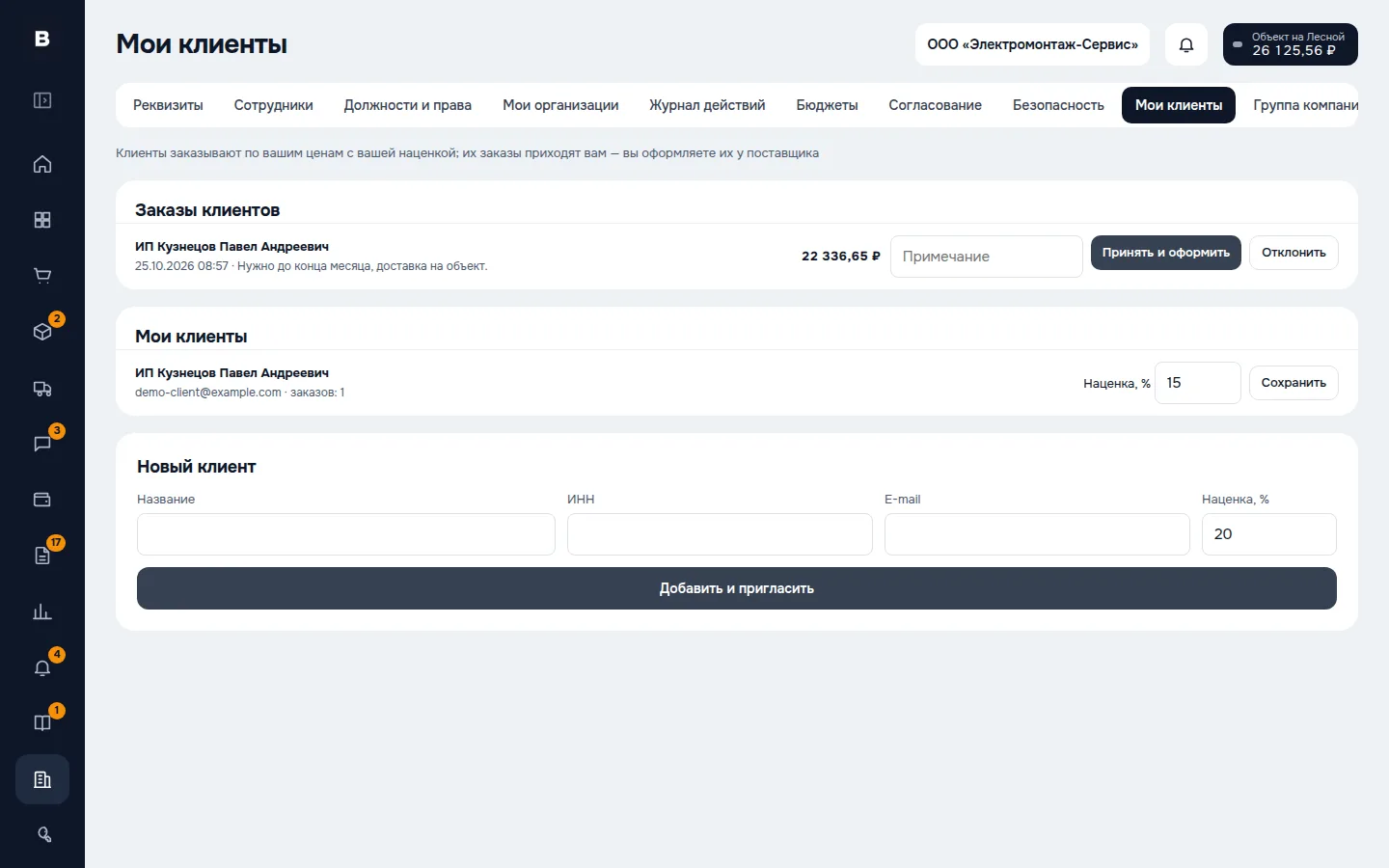The width and height of the screenshot is (1389, 868).
Task: Open the Мои организации tab
Action: [x=560, y=105]
